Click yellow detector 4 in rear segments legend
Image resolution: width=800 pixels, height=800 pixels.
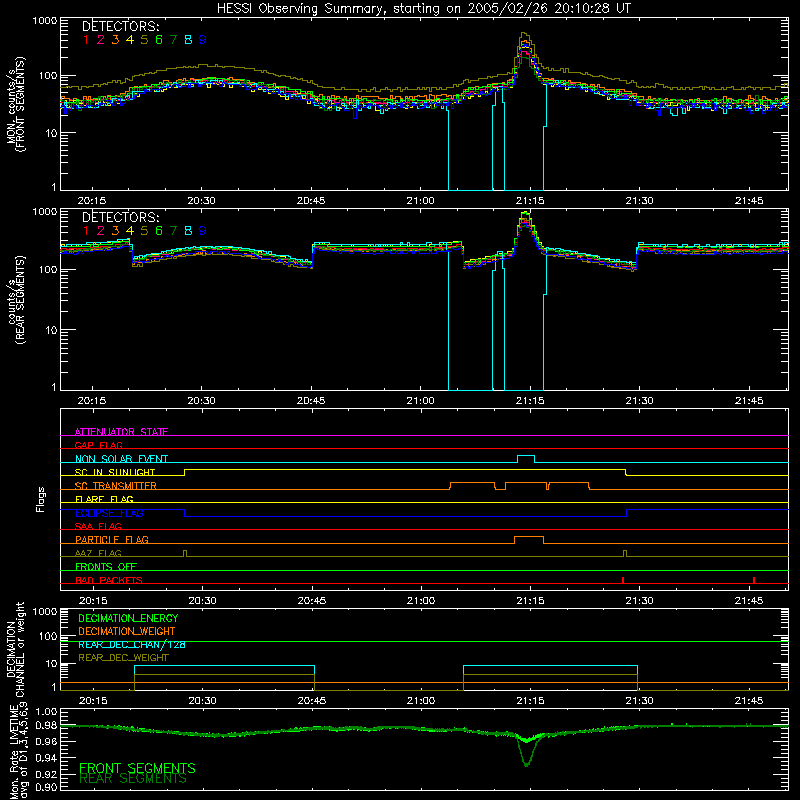[130, 231]
